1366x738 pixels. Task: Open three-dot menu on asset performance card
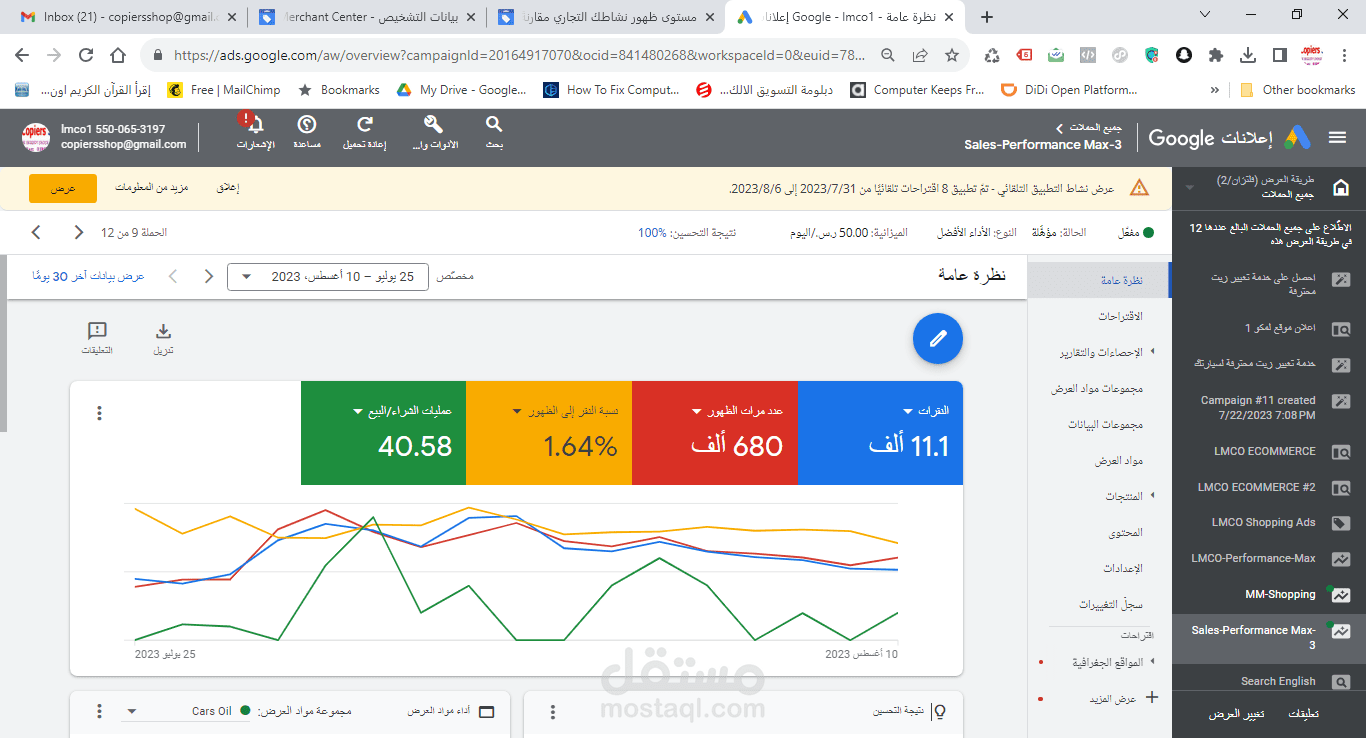pyautogui.click(x=99, y=711)
